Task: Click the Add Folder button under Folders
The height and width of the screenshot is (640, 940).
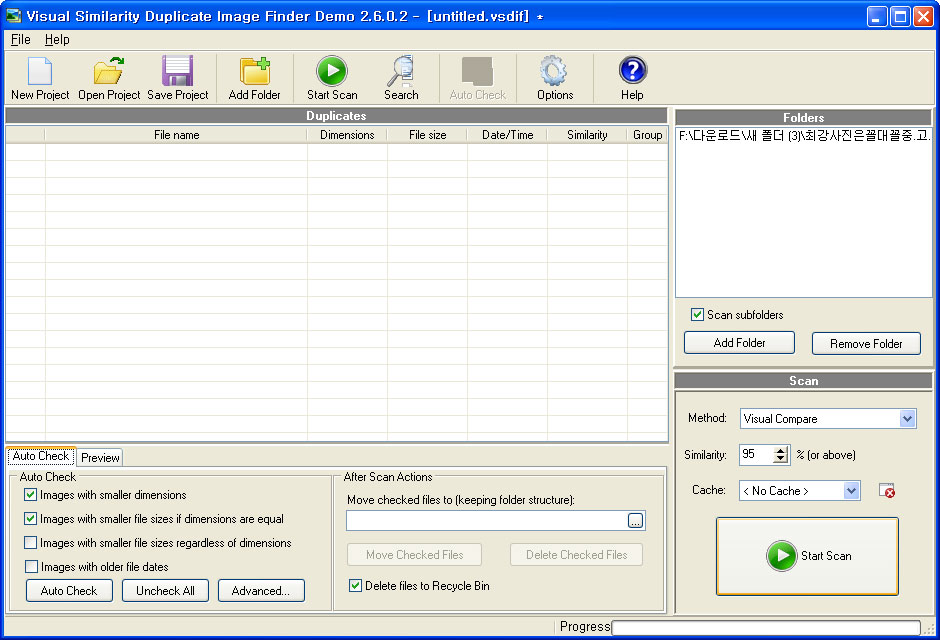Action: 739,343
